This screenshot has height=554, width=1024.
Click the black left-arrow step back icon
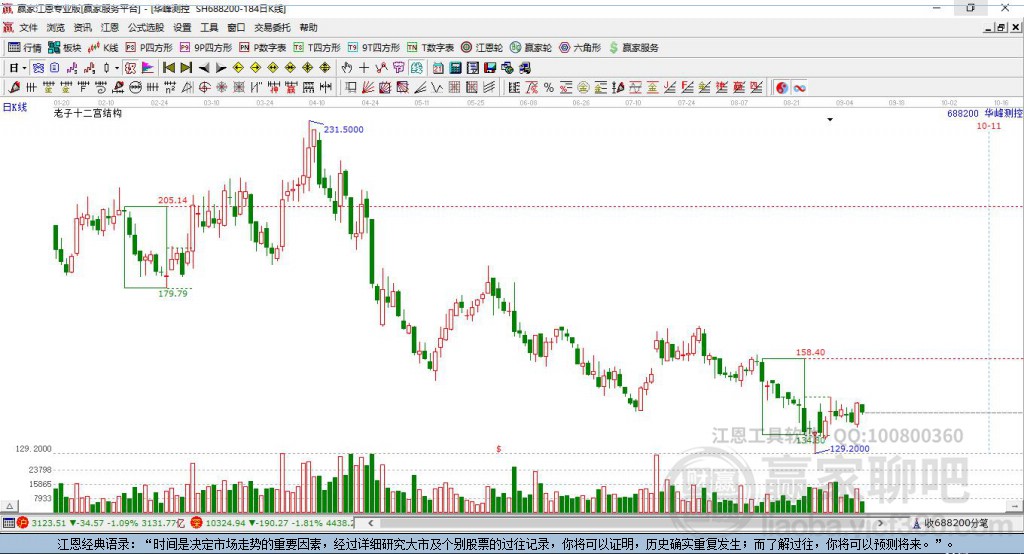[204, 68]
